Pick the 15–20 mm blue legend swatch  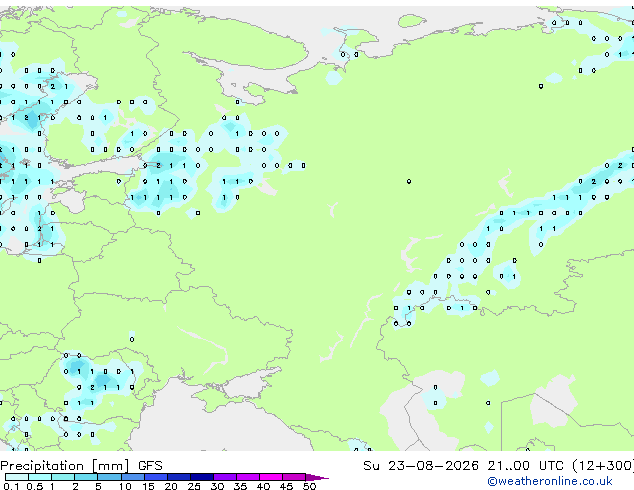click(x=156, y=477)
